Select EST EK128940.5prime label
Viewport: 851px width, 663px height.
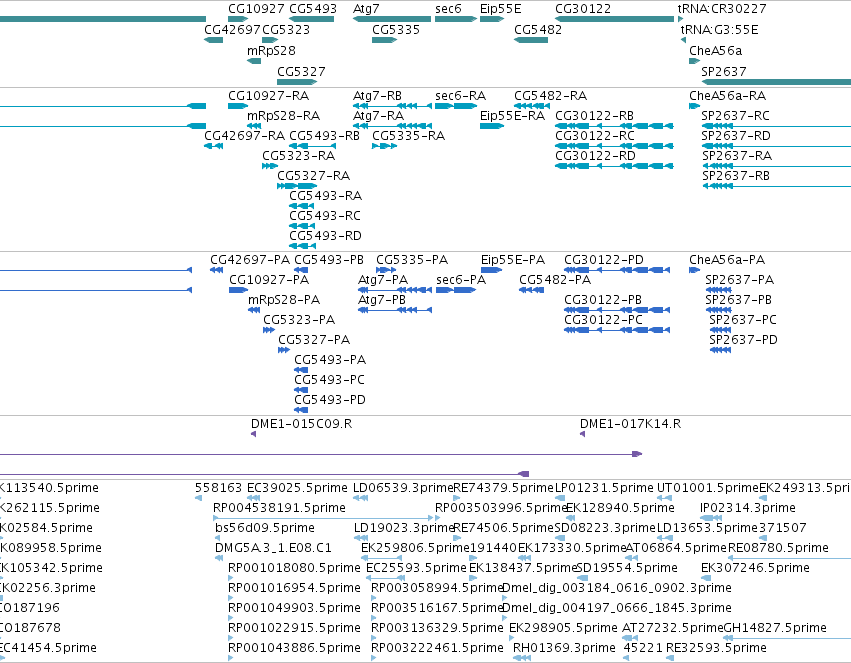point(620,508)
